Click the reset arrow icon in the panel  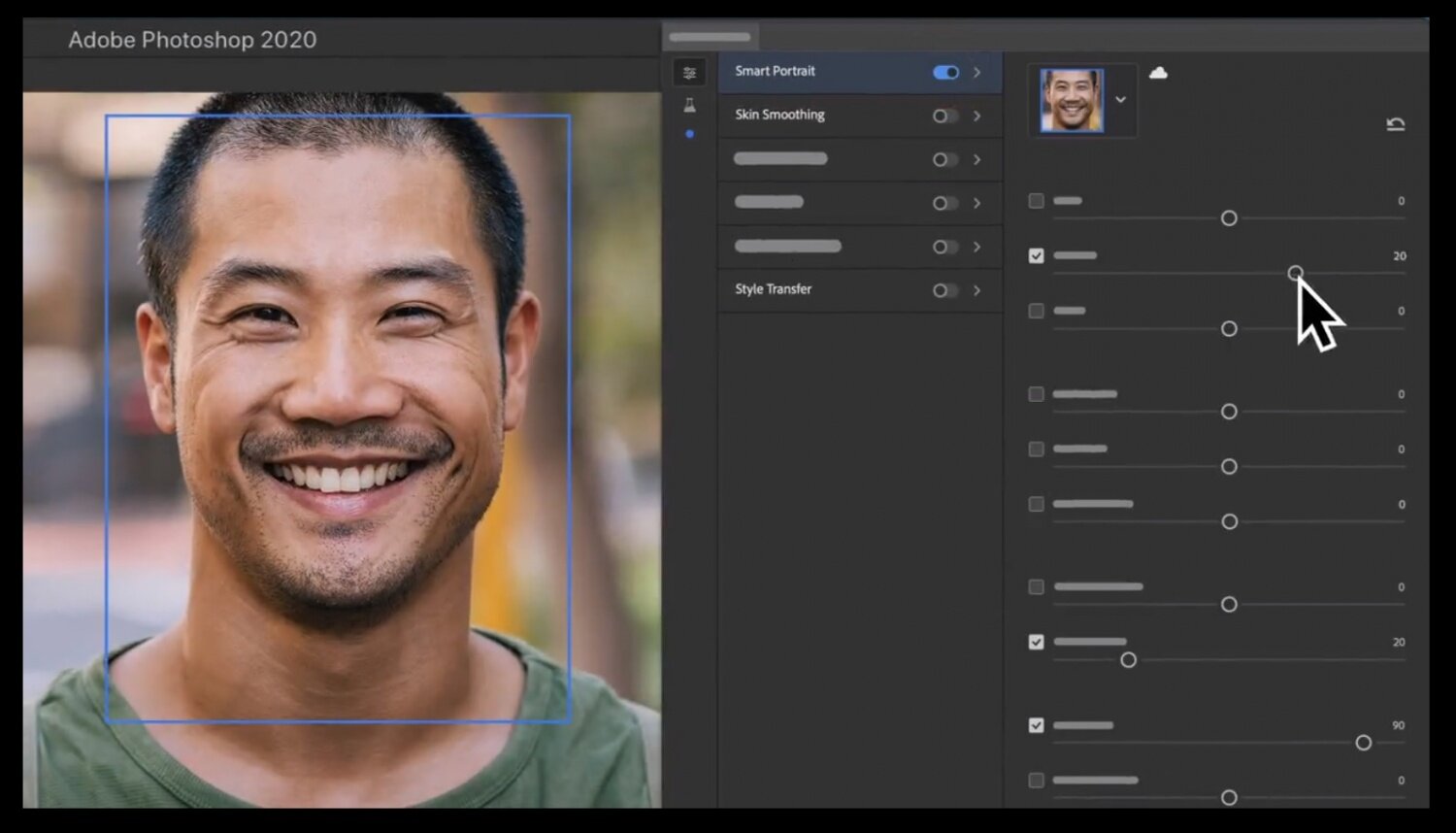point(1396,124)
